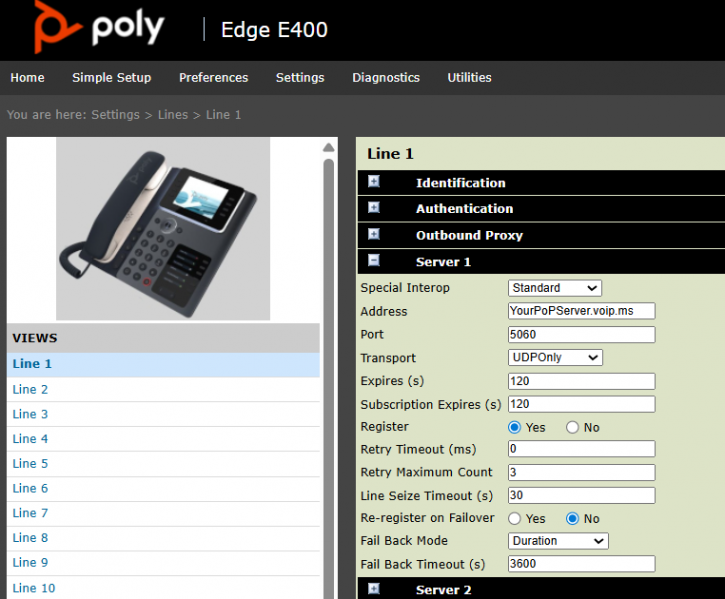Collapse the Server 1 section minus icon
Image resolution: width=725 pixels, height=599 pixels.
point(374,261)
